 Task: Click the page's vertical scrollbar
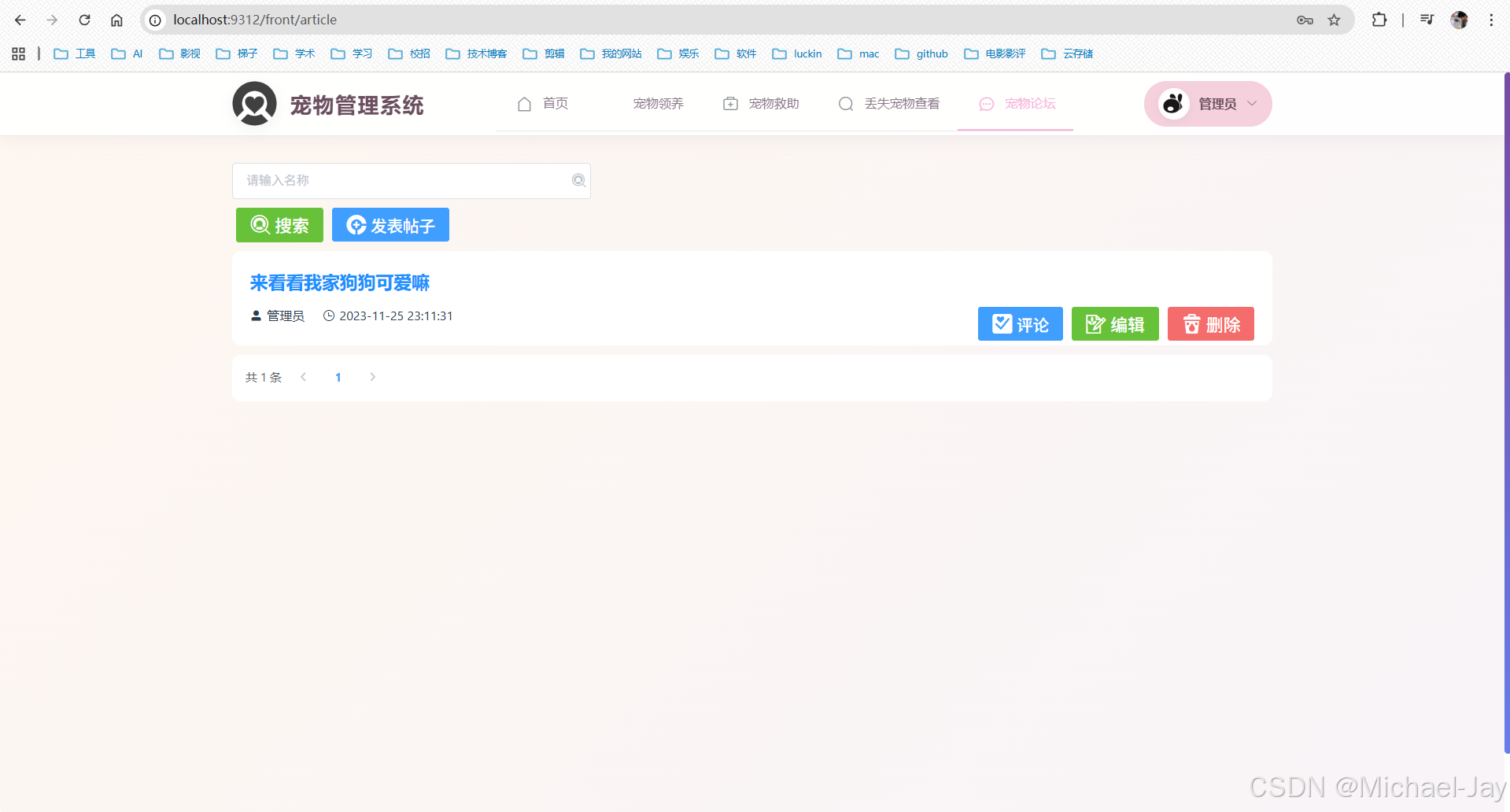point(1507,413)
